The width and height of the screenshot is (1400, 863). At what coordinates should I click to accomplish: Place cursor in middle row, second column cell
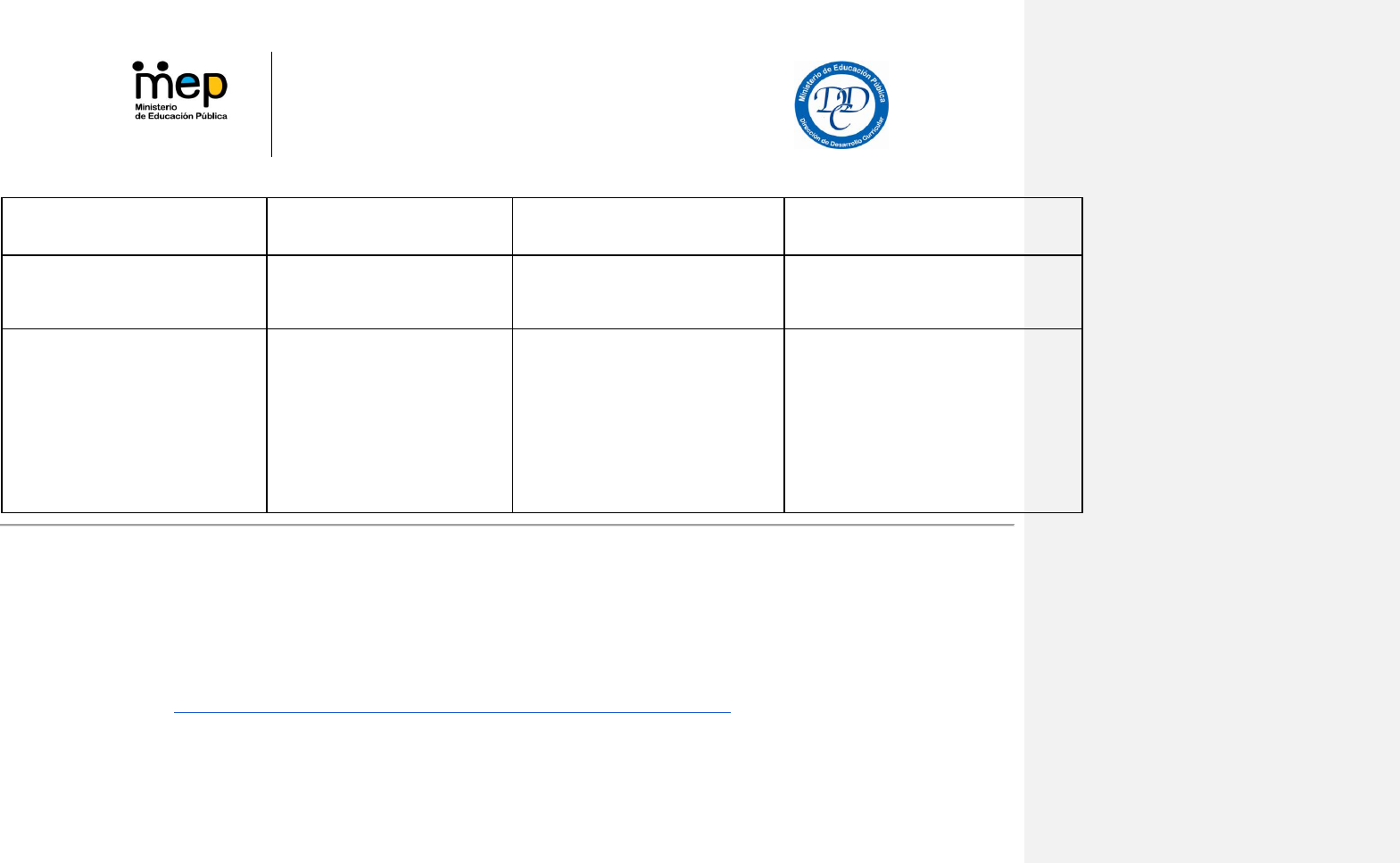[x=389, y=292]
